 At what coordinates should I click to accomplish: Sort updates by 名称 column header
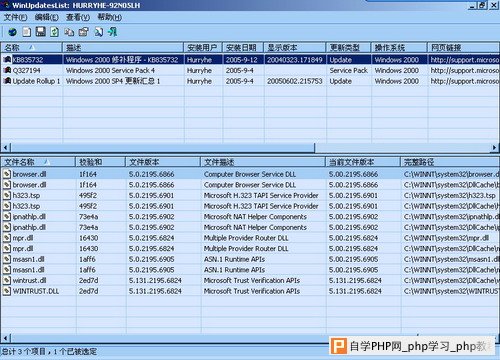[x=31, y=48]
